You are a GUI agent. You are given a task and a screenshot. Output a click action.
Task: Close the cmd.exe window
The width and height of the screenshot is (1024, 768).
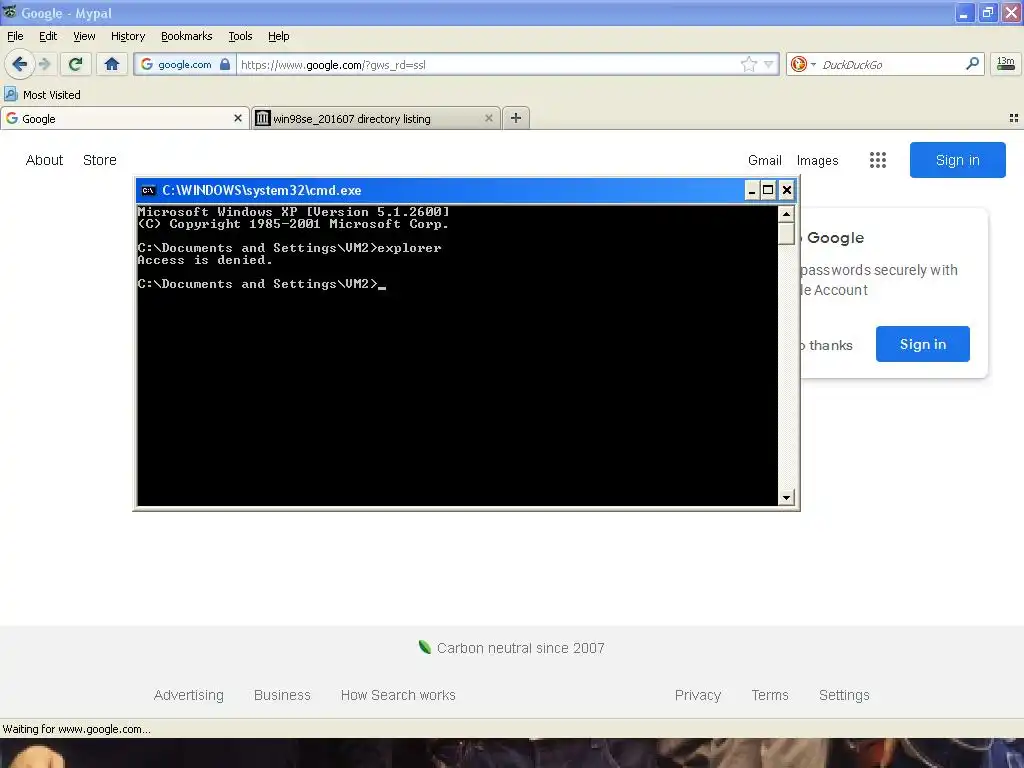point(786,190)
